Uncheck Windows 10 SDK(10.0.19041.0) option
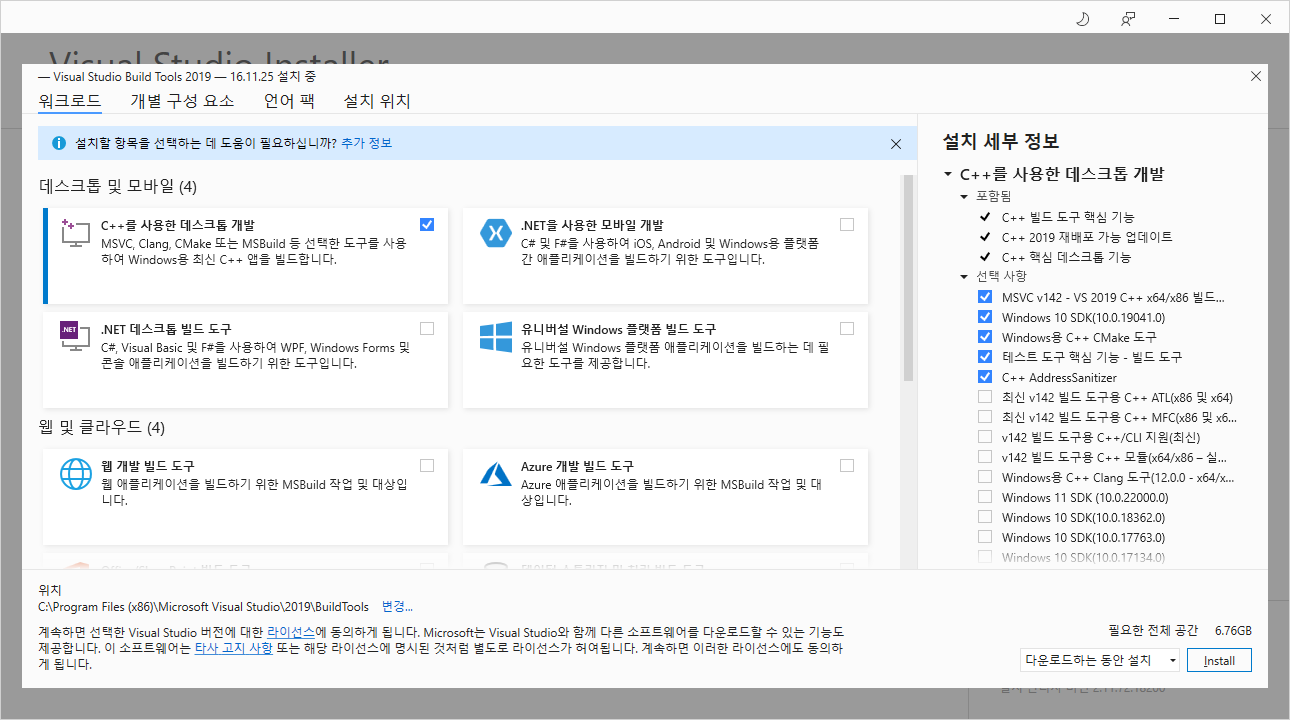This screenshot has height=720, width=1290. pyautogui.click(x=985, y=317)
